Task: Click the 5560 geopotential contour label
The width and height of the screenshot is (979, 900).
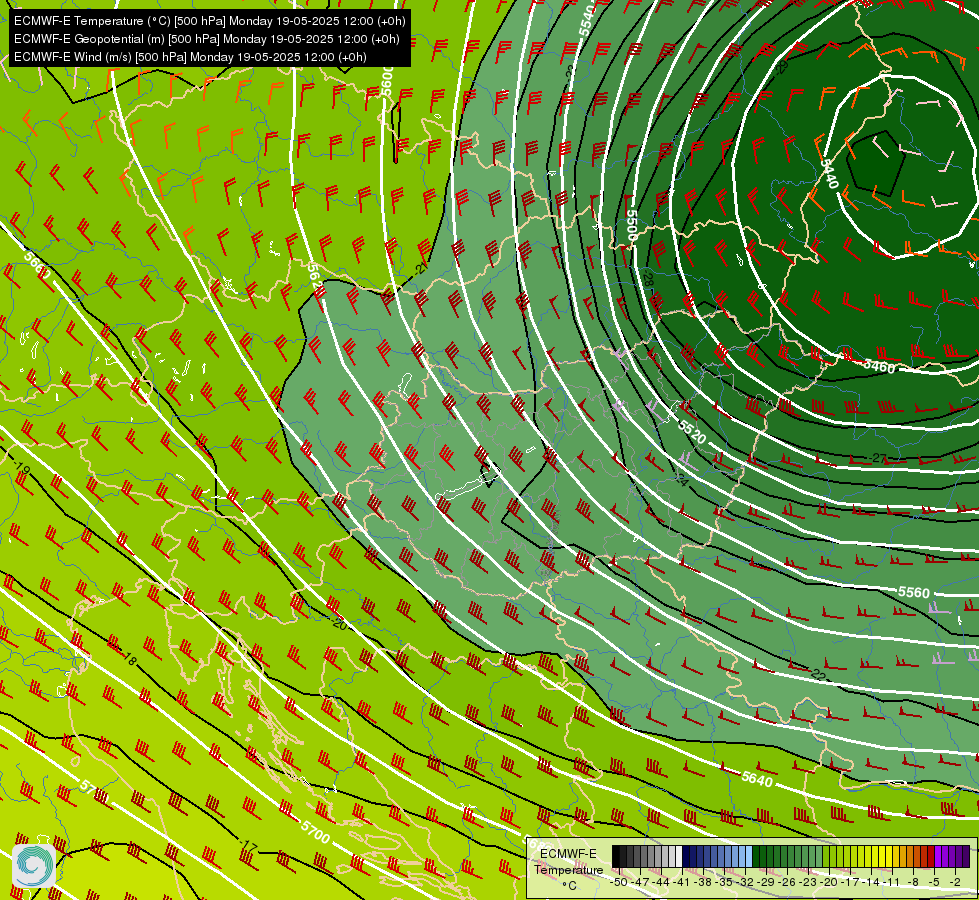Action: pos(914,592)
